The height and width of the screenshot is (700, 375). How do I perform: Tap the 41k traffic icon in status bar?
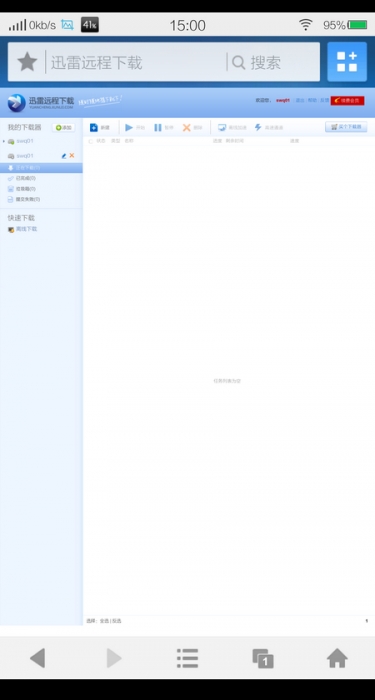click(90, 25)
